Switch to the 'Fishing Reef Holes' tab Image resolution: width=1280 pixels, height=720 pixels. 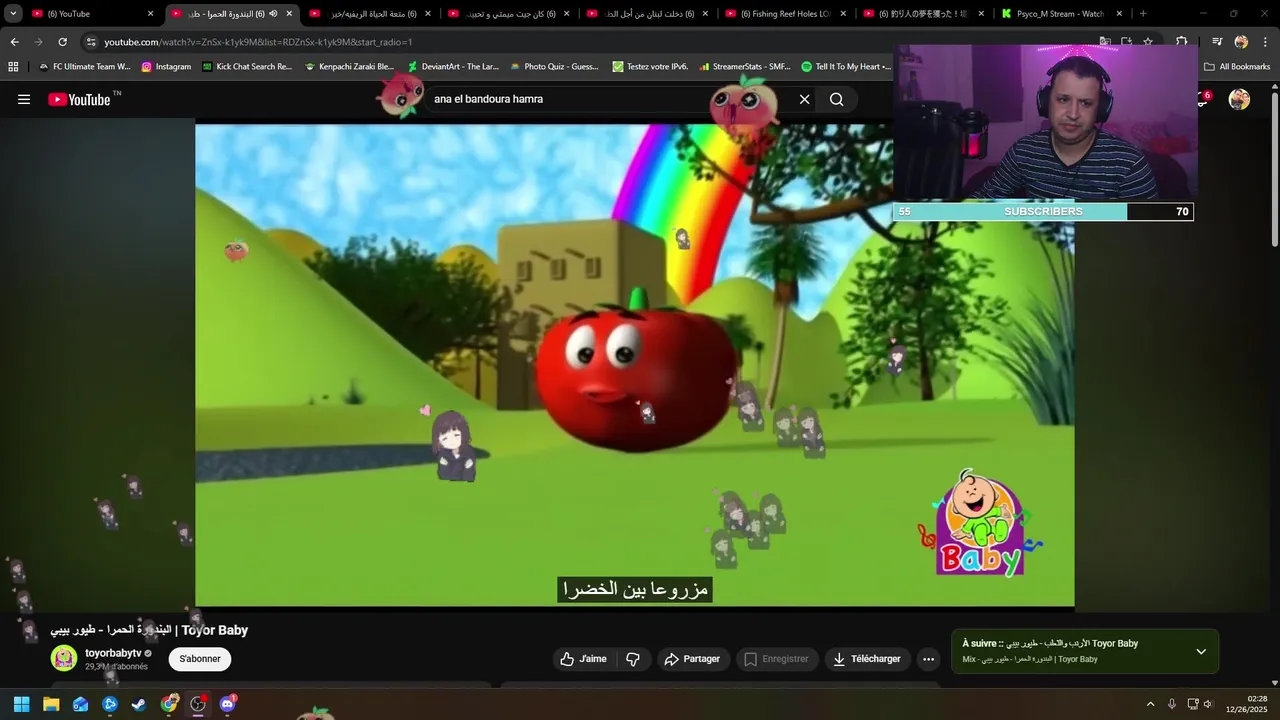click(x=787, y=14)
